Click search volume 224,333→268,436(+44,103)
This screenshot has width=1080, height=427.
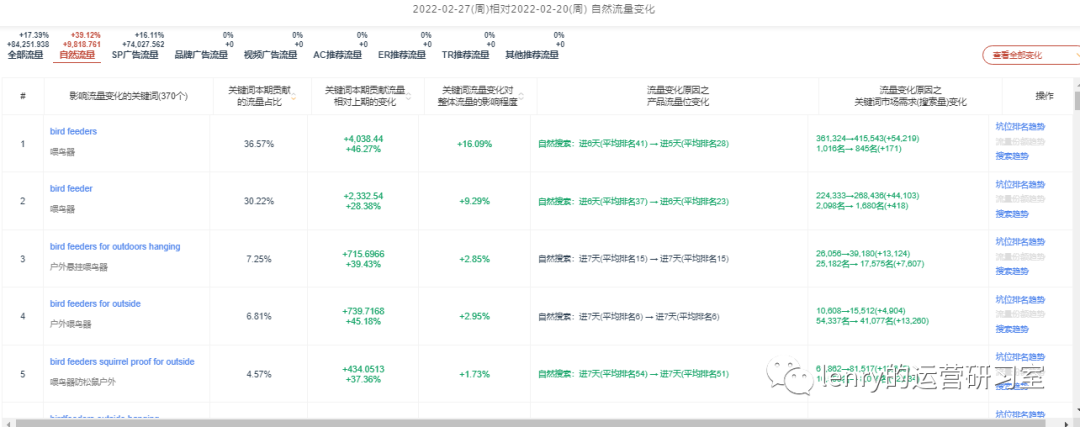tap(867, 196)
